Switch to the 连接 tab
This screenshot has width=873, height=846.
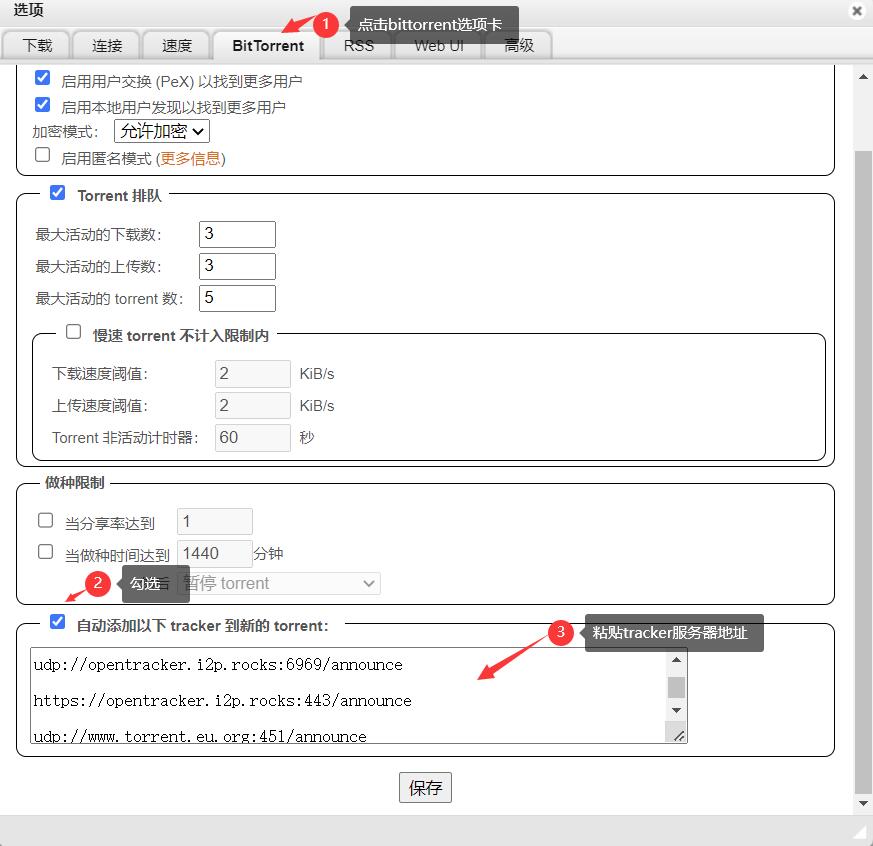pyautogui.click(x=107, y=45)
